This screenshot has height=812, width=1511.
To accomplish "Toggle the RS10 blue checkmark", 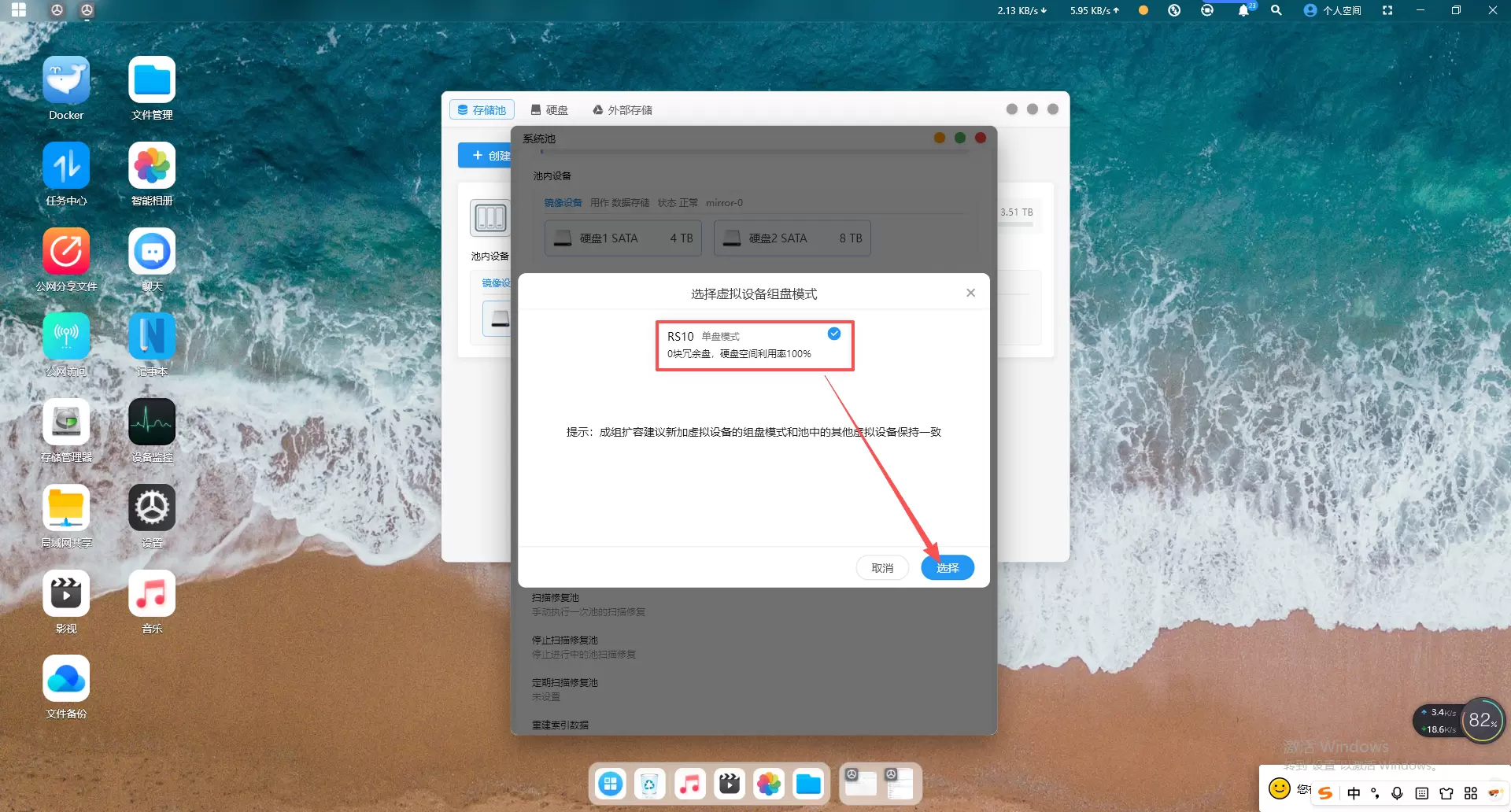I will 834,334.
